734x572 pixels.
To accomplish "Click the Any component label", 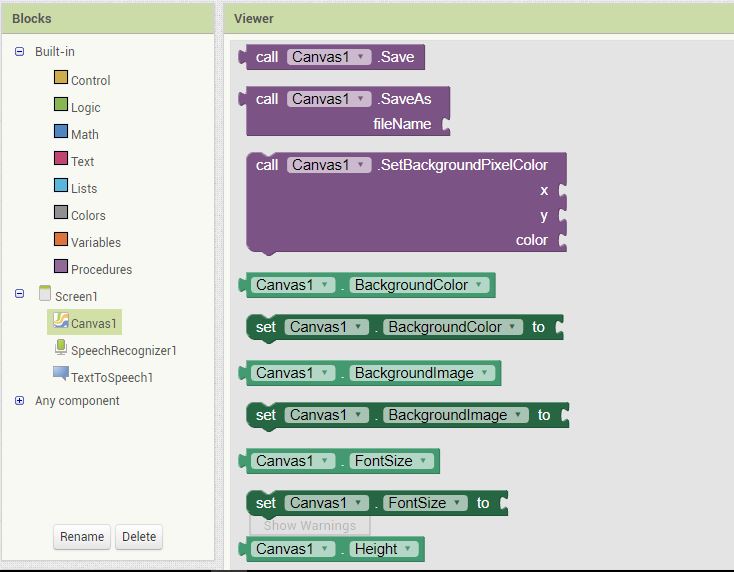I will tap(77, 401).
